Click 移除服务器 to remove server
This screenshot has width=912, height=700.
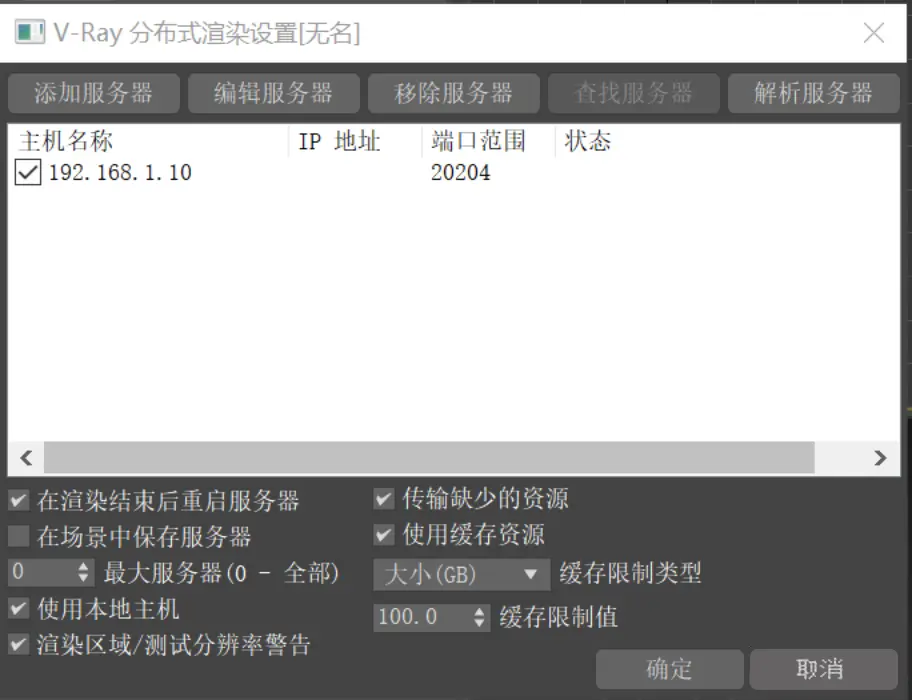(x=454, y=93)
